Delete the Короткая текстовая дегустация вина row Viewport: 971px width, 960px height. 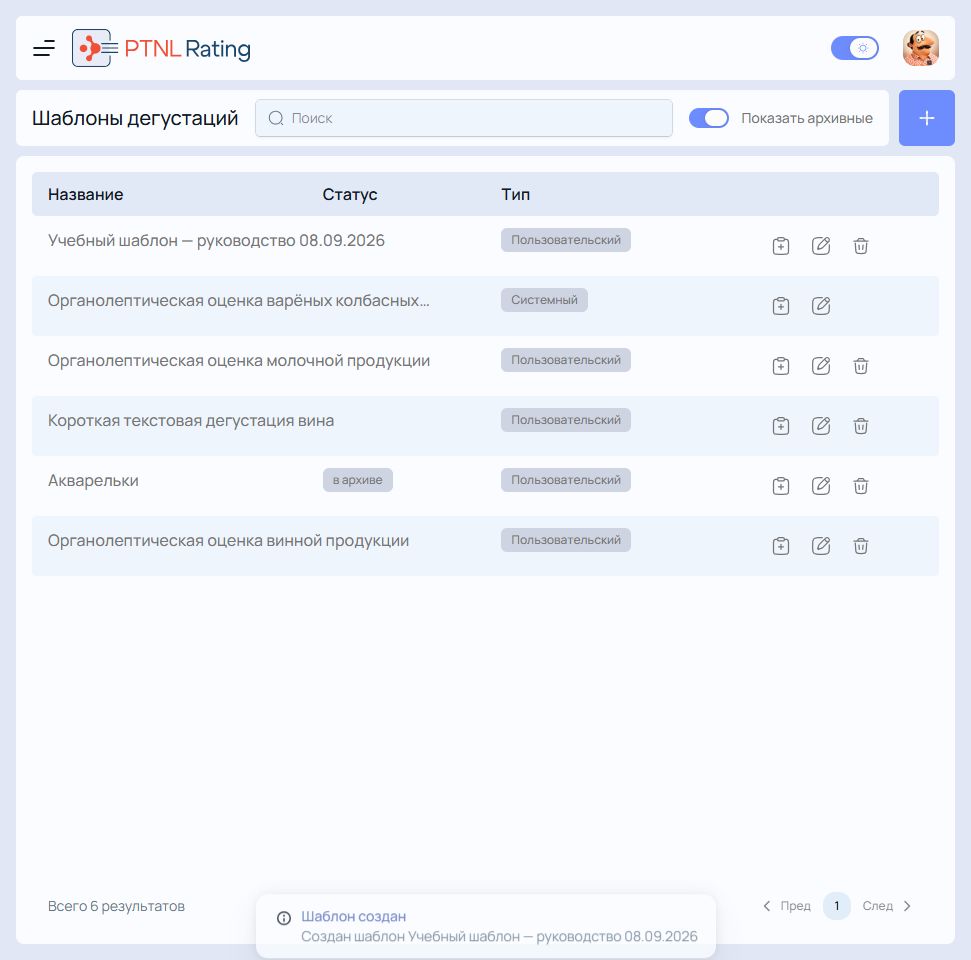pos(861,426)
